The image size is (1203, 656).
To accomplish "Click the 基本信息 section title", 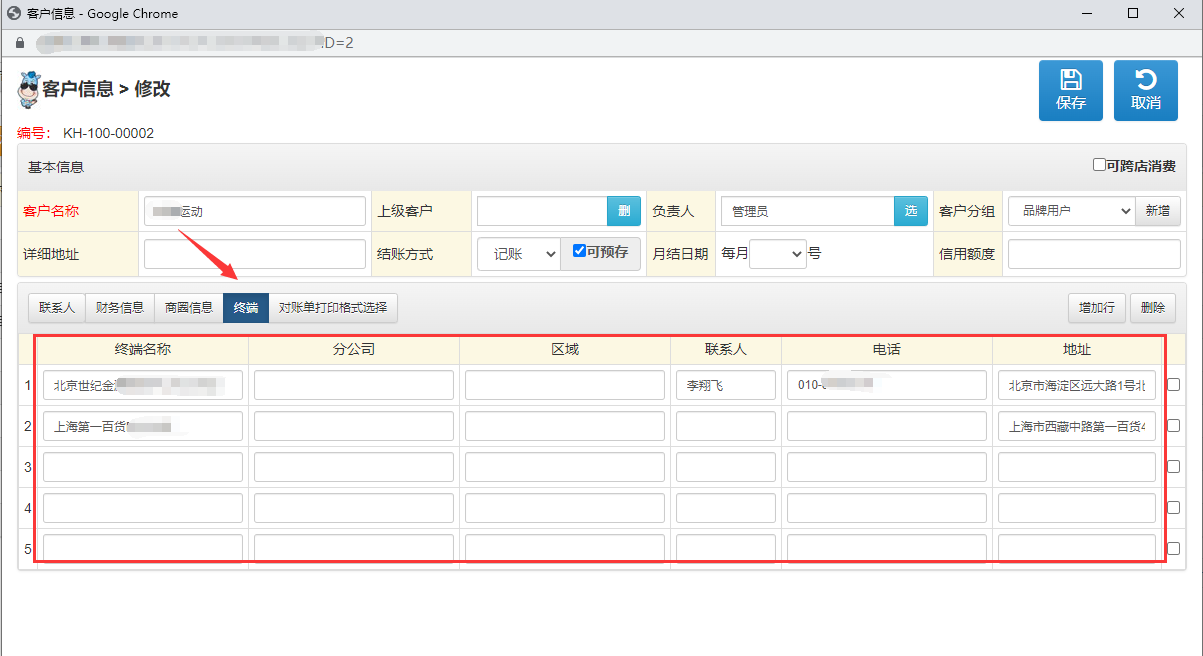I will (56, 167).
